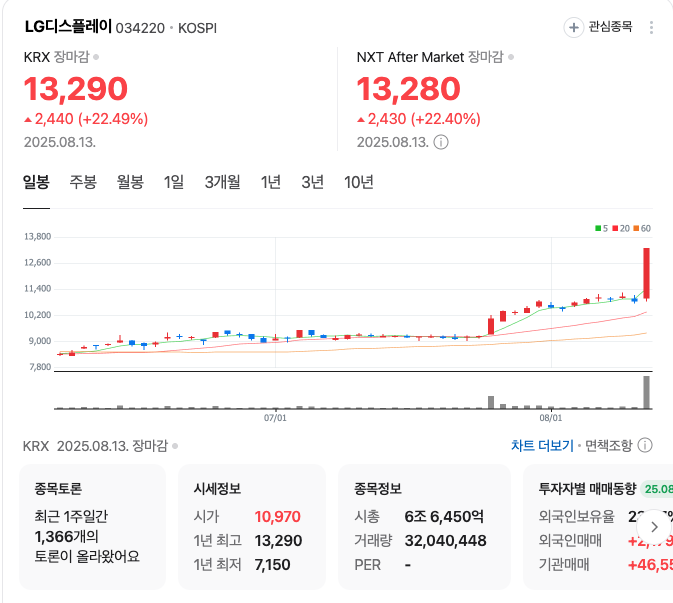The image size is (673, 603).
Task: Click info icon beside 면책조항
Action: click(645, 445)
